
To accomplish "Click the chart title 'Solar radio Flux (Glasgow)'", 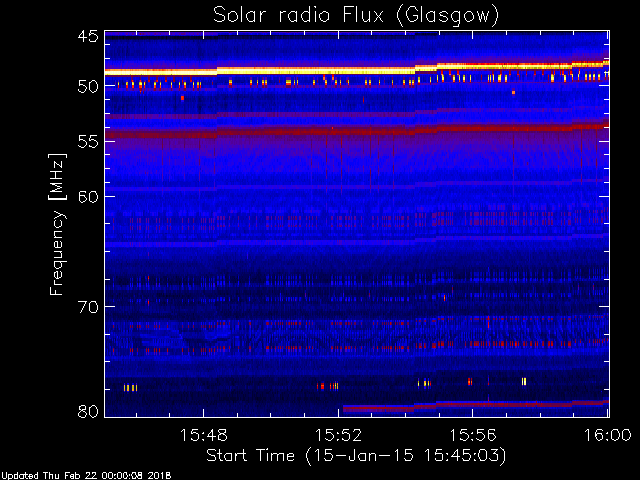I will 356,16.
